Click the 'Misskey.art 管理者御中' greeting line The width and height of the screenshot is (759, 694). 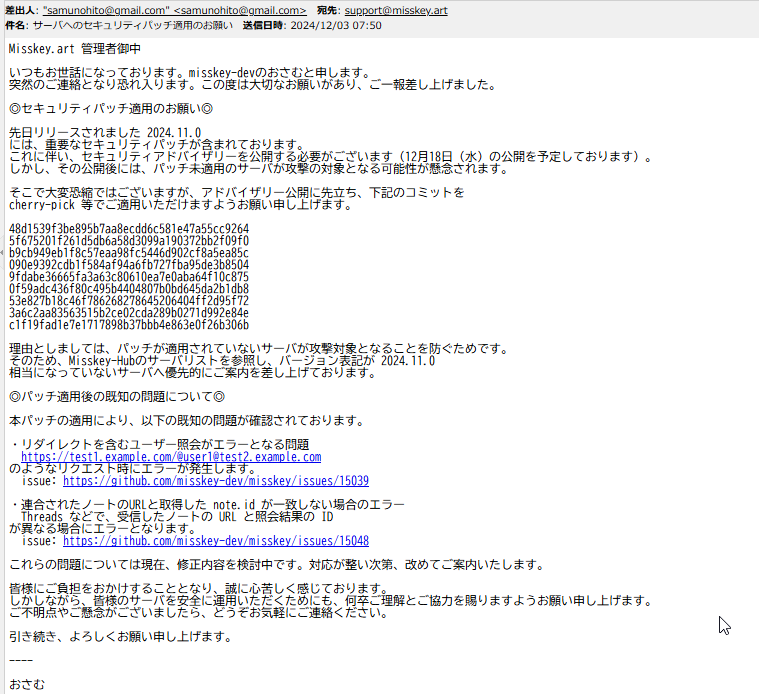(75, 48)
